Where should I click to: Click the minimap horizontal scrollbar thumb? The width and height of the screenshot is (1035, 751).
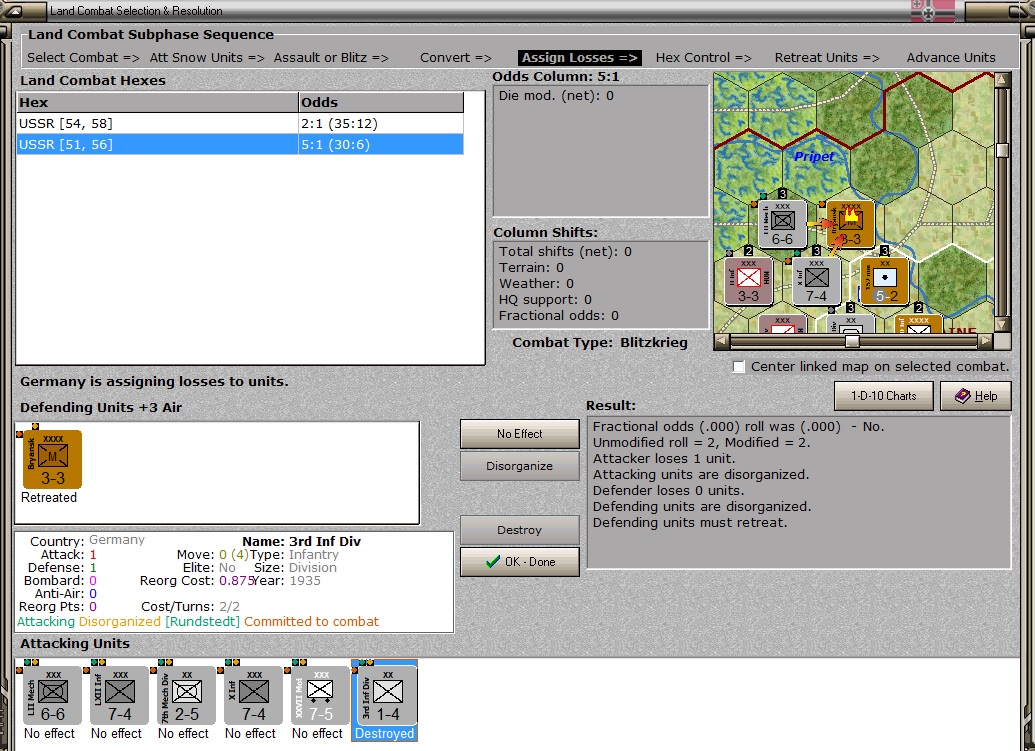point(852,341)
